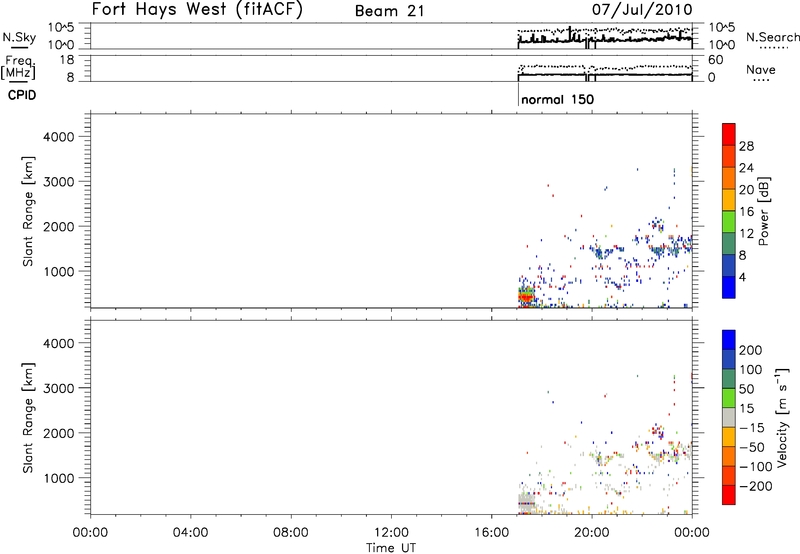Click the velocity panel 'Slant Range [km]' label
This screenshot has height=554, width=800.
[28, 418]
